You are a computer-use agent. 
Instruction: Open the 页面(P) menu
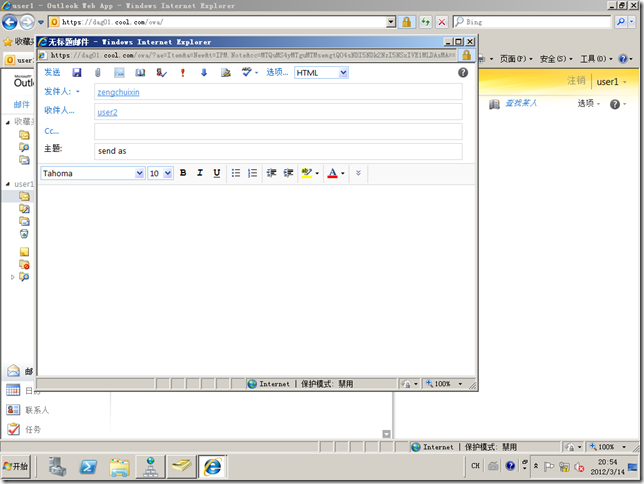pyautogui.click(x=516, y=59)
